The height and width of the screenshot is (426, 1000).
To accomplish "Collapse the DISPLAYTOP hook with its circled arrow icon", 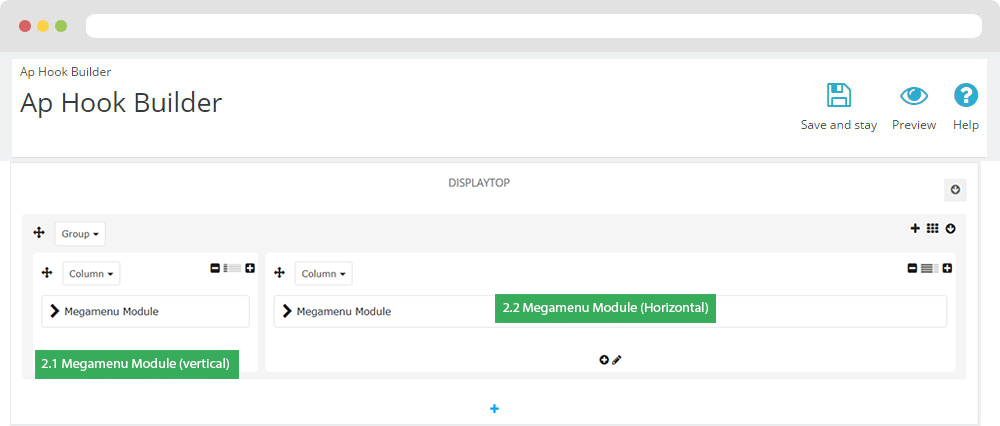I will (955, 189).
